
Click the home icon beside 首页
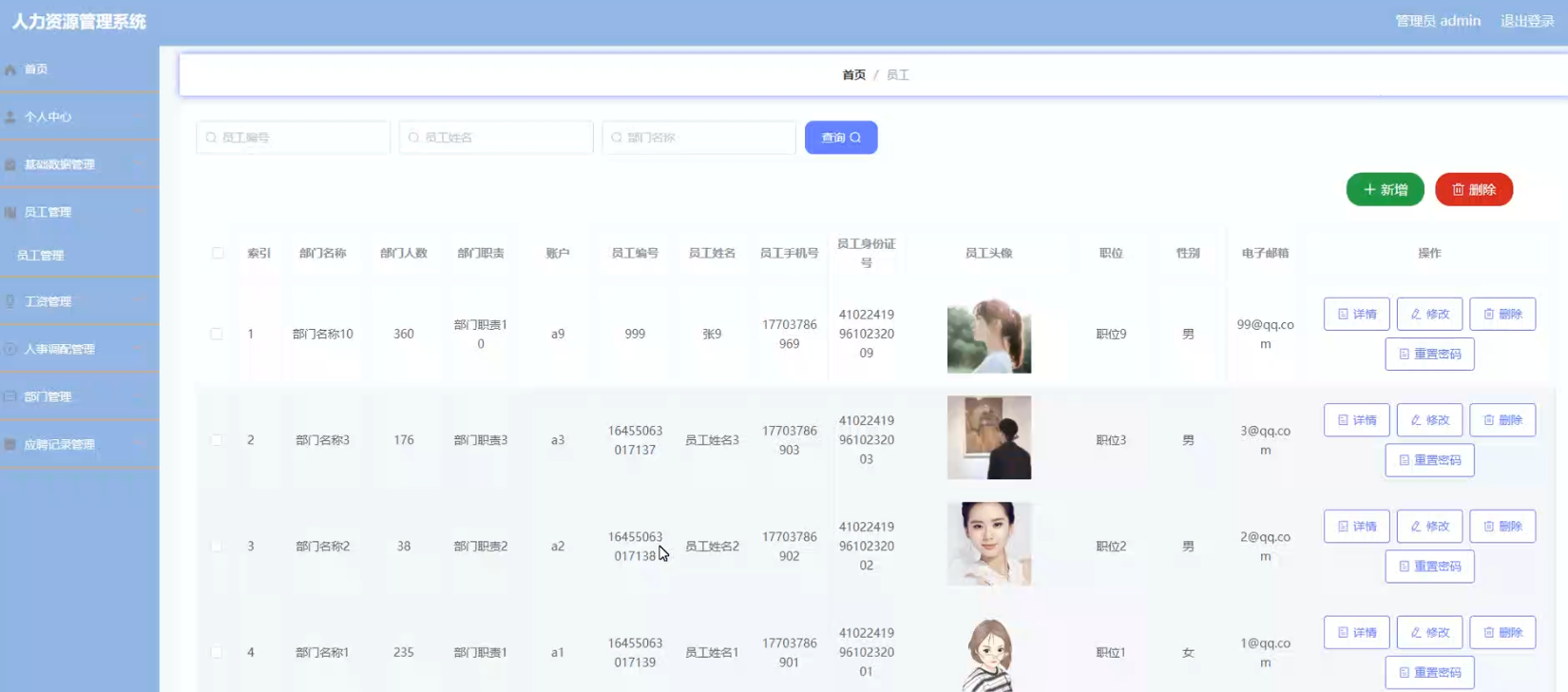click(10, 69)
